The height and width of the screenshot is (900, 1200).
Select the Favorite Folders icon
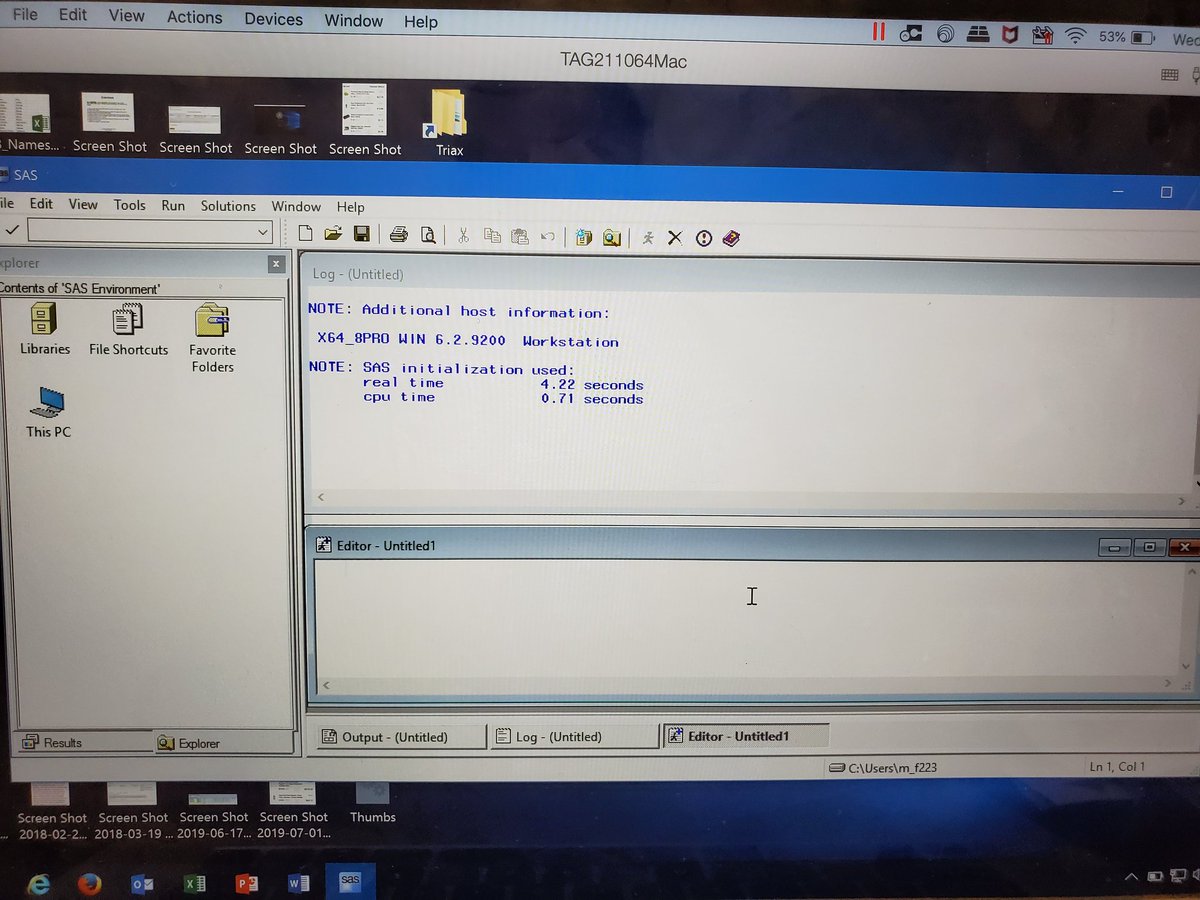tap(212, 338)
